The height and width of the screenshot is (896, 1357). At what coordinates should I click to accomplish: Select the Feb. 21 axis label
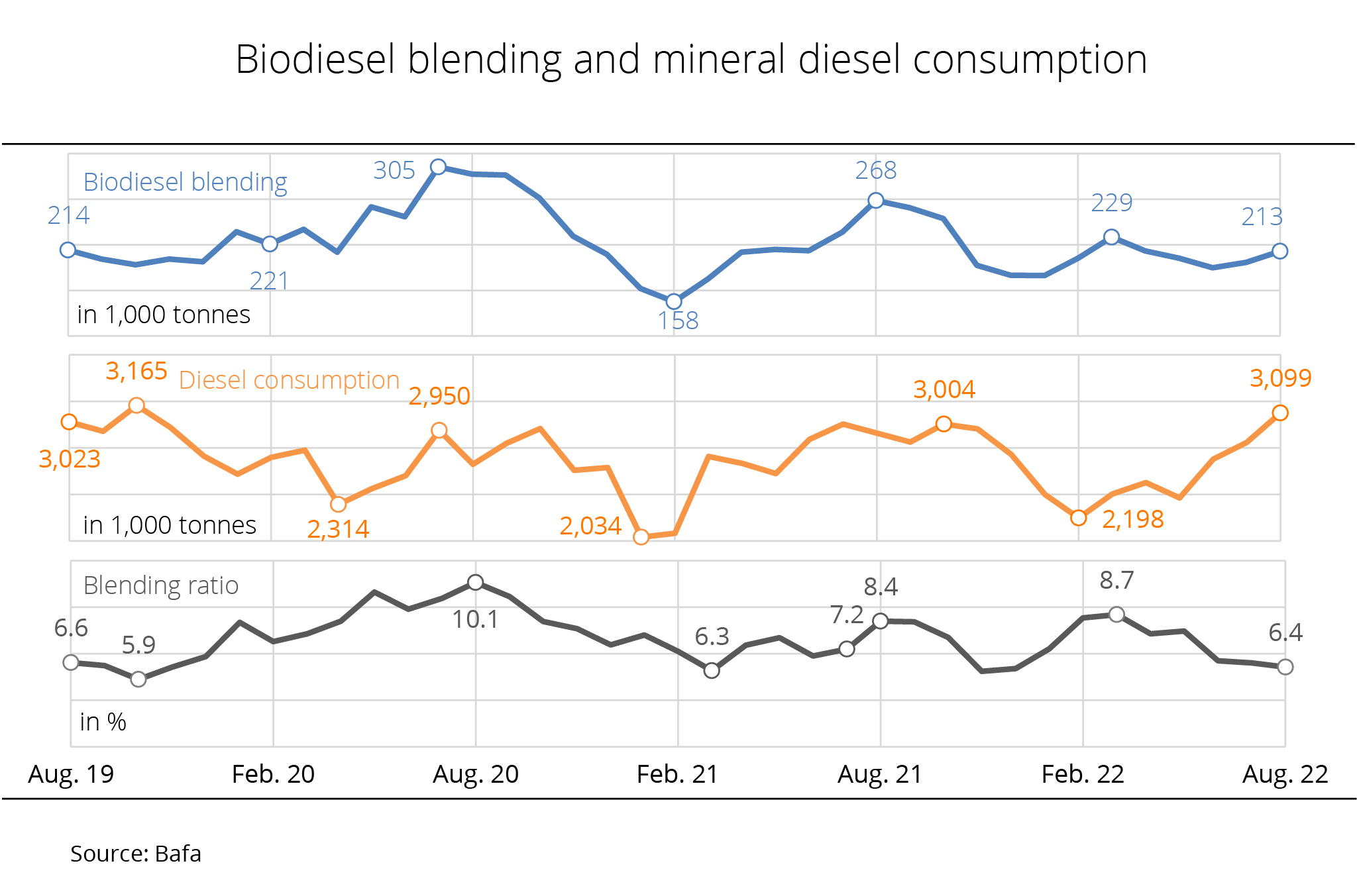(x=677, y=773)
